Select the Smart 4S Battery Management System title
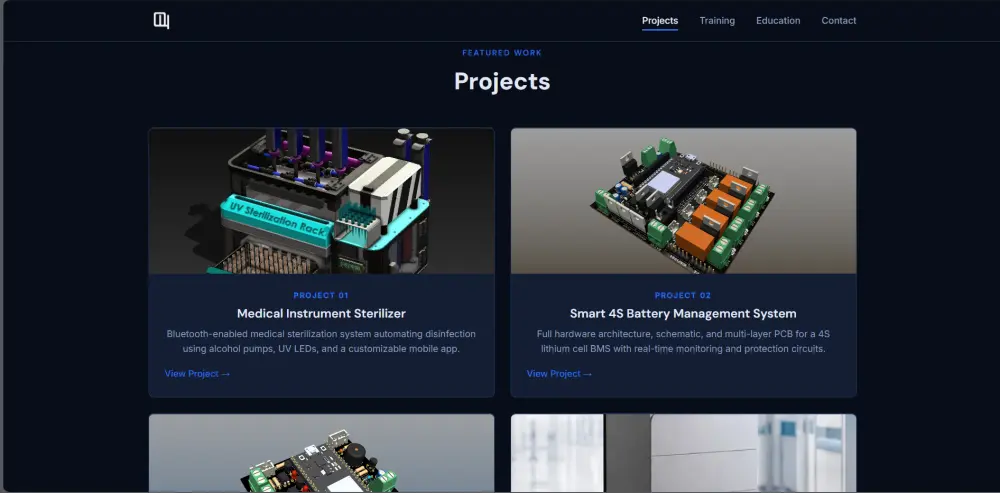This screenshot has height=493, width=1000. [x=683, y=313]
